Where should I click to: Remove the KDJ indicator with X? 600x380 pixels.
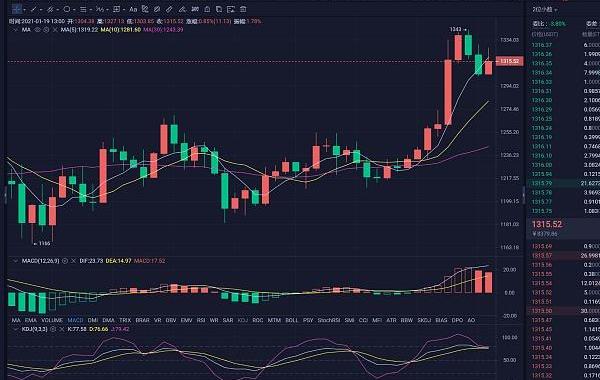62,329
